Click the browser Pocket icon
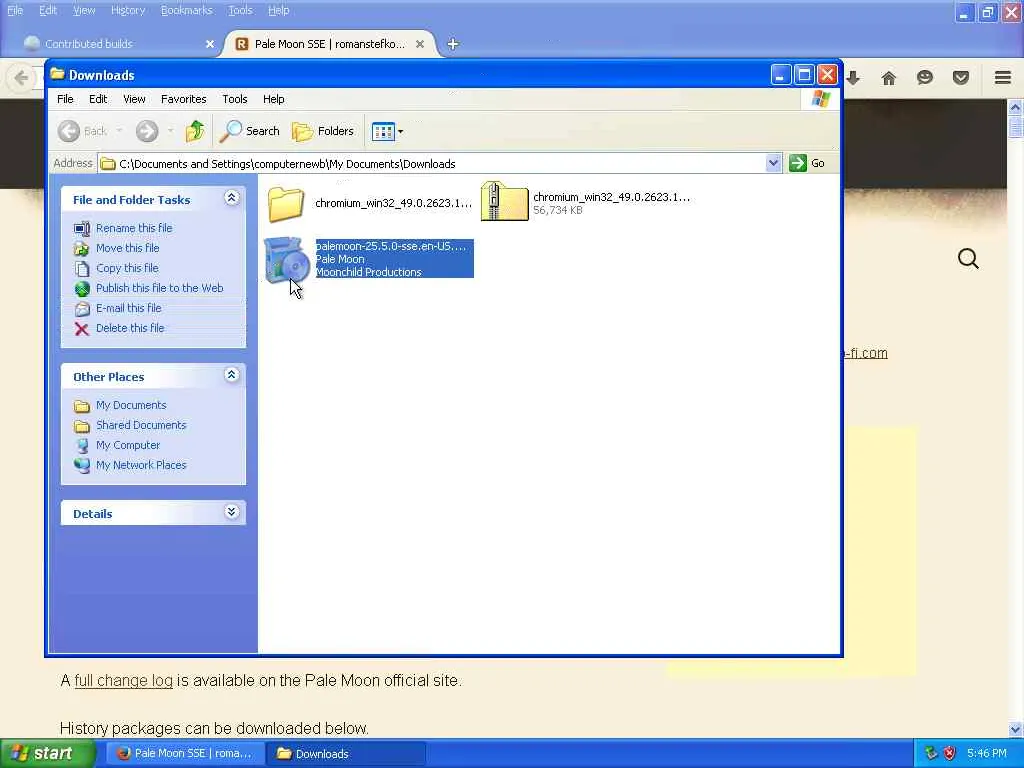The height and width of the screenshot is (768, 1024). [x=961, y=78]
